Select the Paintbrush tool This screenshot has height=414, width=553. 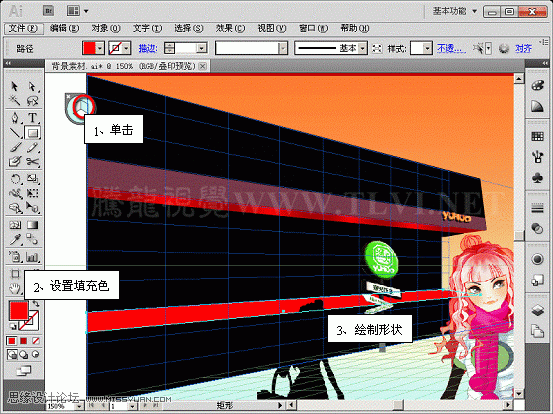pos(15,147)
